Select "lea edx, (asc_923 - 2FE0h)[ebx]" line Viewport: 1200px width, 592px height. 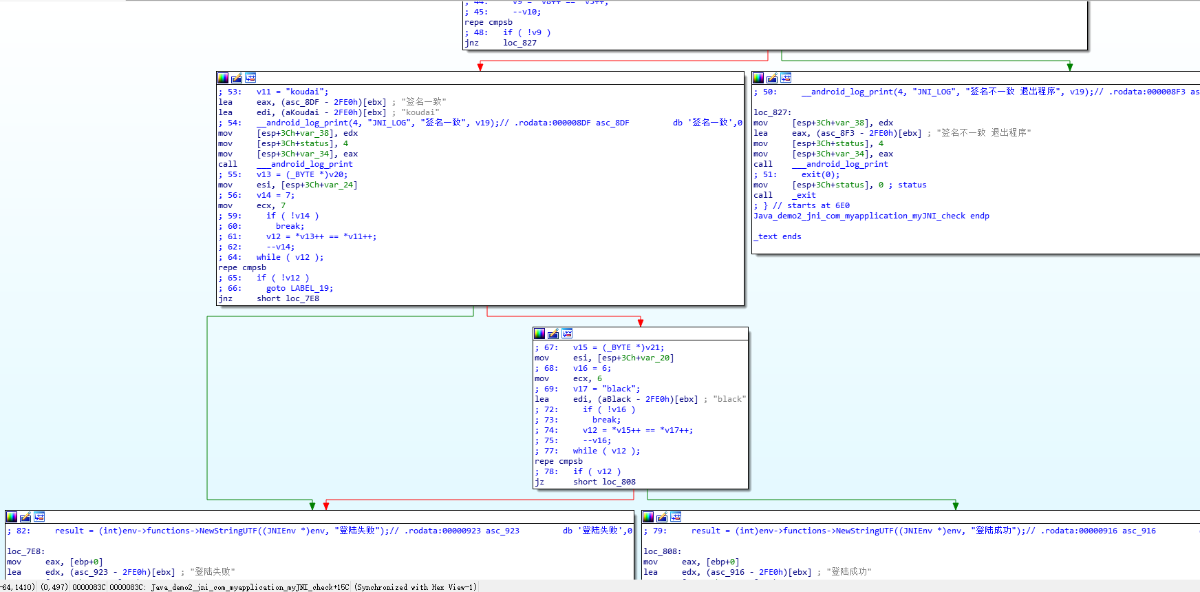121,572
